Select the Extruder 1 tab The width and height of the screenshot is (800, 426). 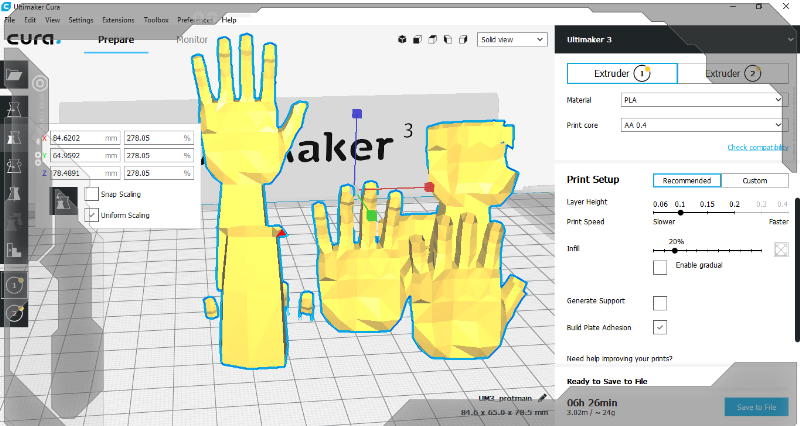pos(622,73)
